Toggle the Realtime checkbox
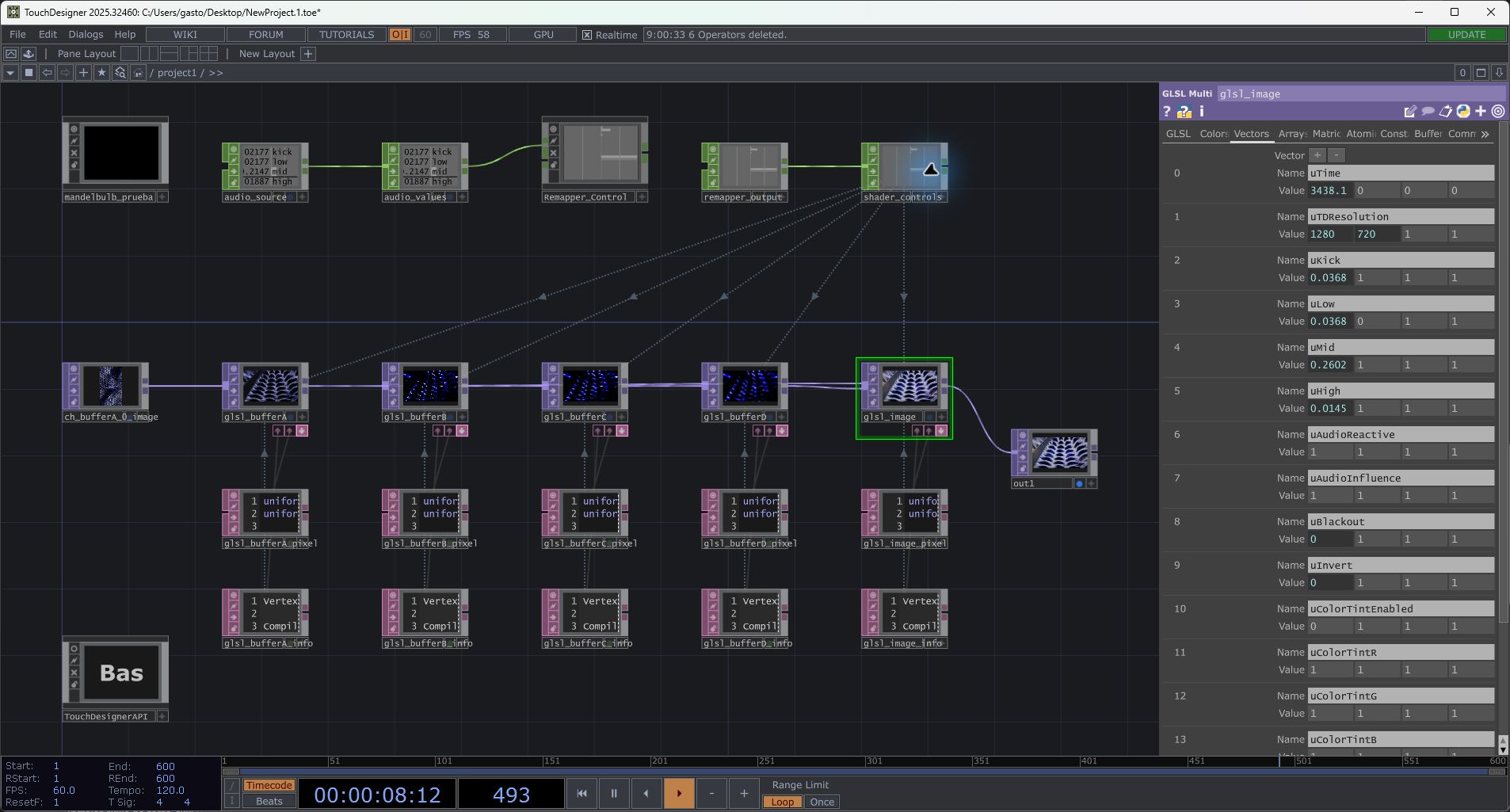This screenshot has width=1510, height=812. point(587,35)
